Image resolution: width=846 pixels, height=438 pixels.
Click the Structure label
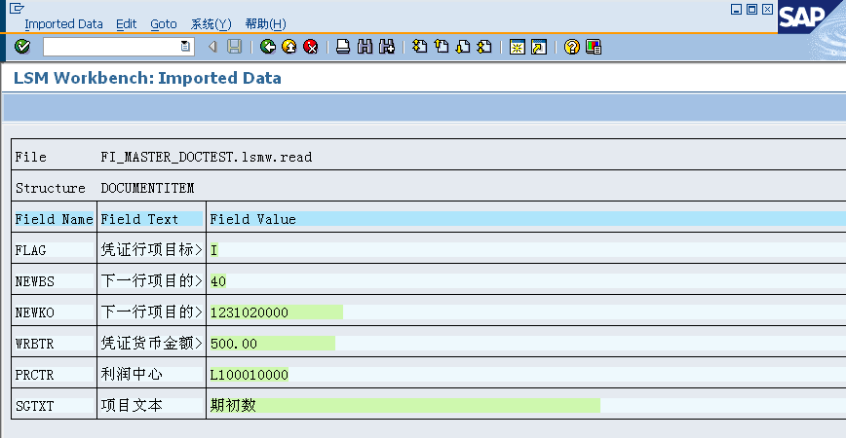pyautogui.click(x=50, y=188)
